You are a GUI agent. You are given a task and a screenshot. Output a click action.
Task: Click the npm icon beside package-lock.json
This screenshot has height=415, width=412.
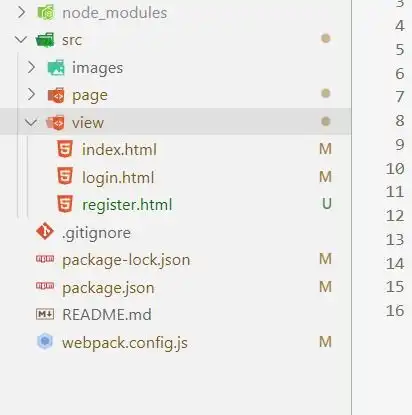(x=45, y=259)
